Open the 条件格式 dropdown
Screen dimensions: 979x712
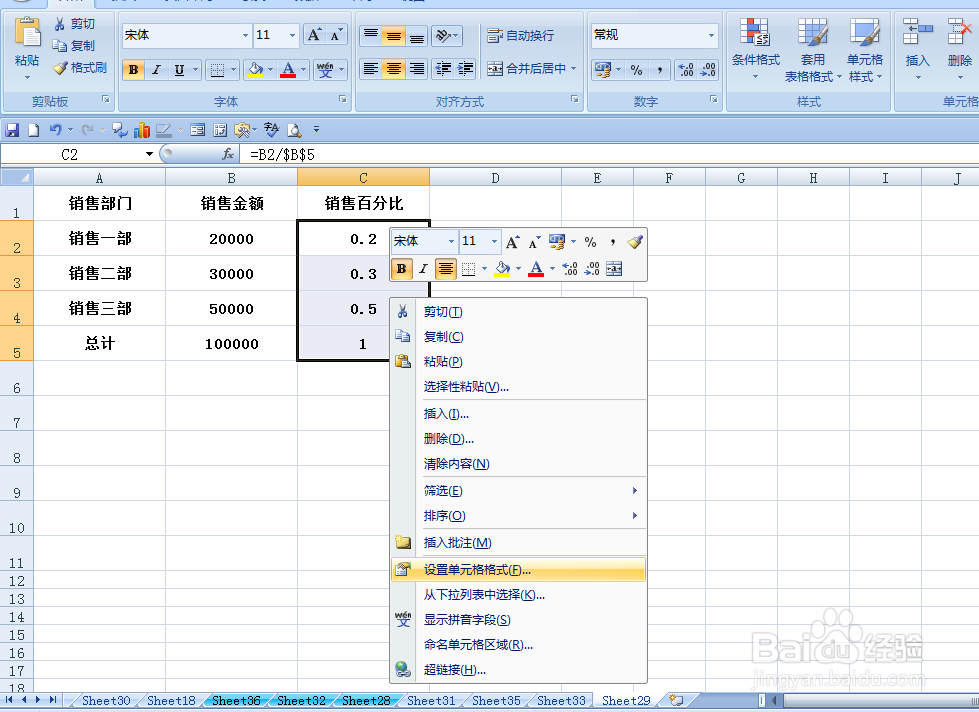755,51
